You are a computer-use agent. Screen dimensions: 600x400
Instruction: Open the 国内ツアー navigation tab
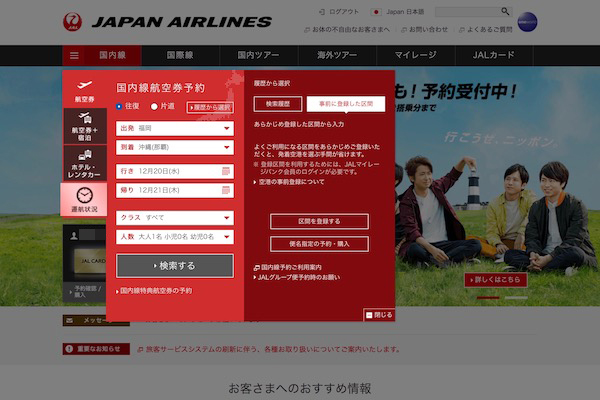[259, 56]
